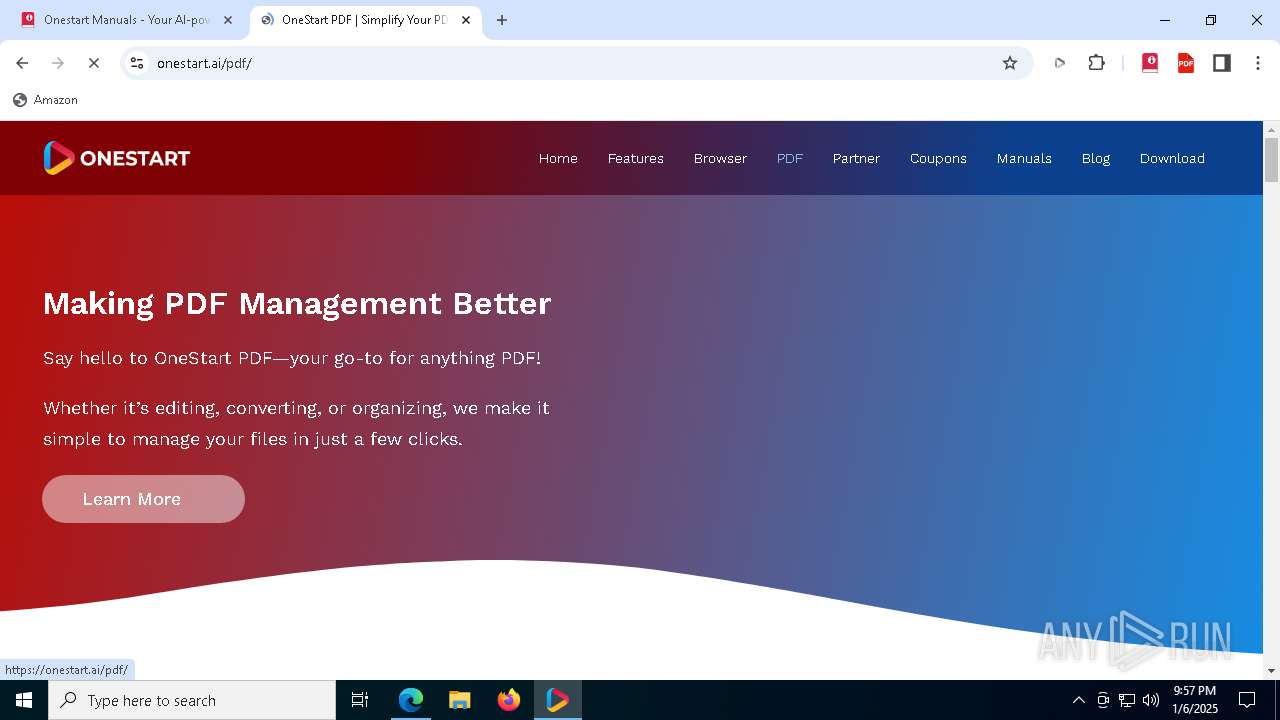Select OneStart browser taskbar icon
The width and height of the screenshot is (1280, 720).
557,700
